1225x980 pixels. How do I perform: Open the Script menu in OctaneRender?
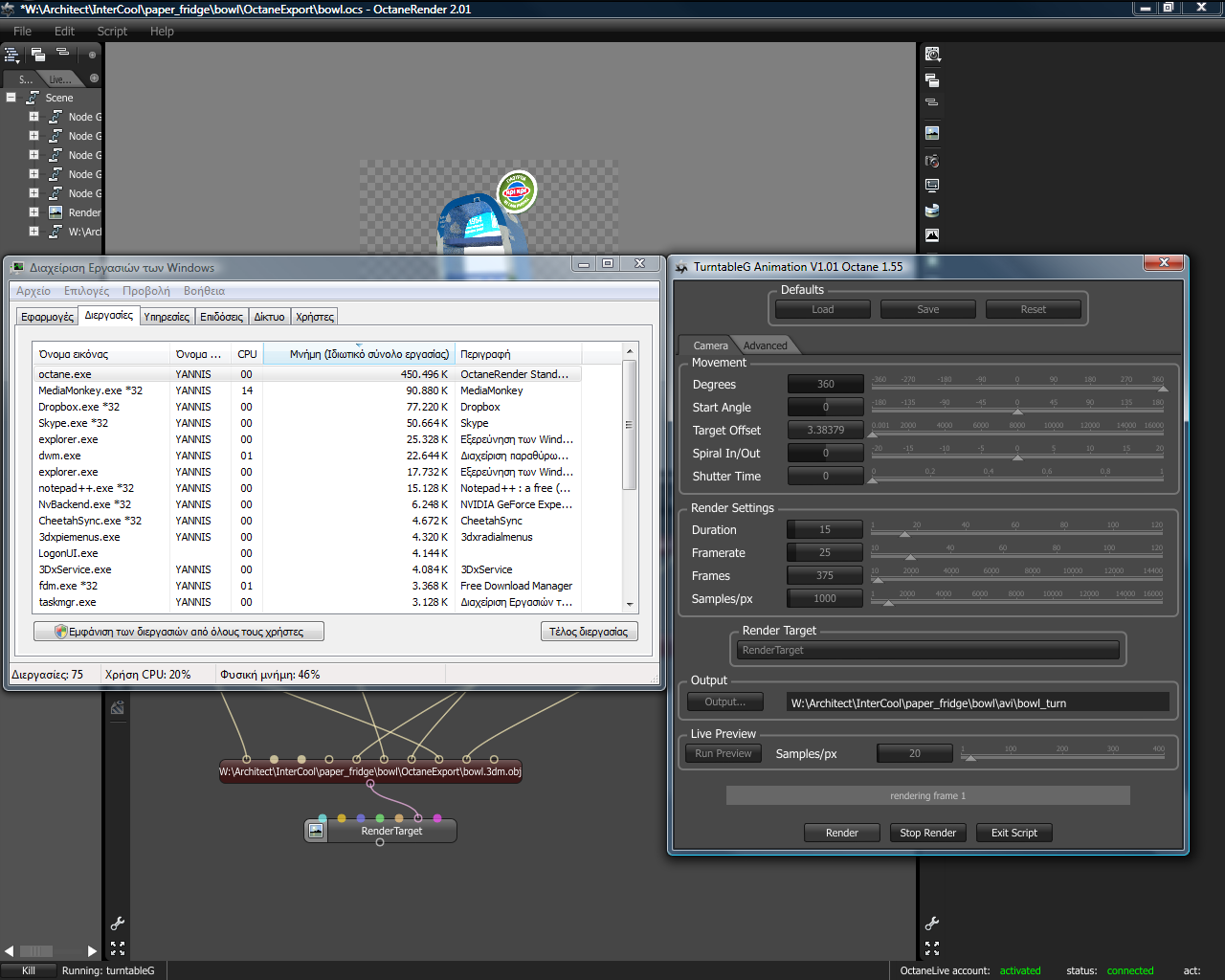coord(112,32)
